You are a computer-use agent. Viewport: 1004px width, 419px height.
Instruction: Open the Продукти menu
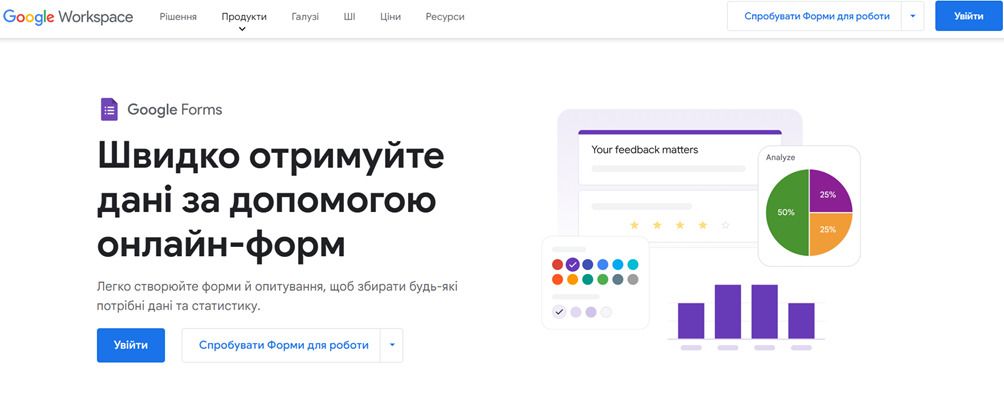pos(244,17)
